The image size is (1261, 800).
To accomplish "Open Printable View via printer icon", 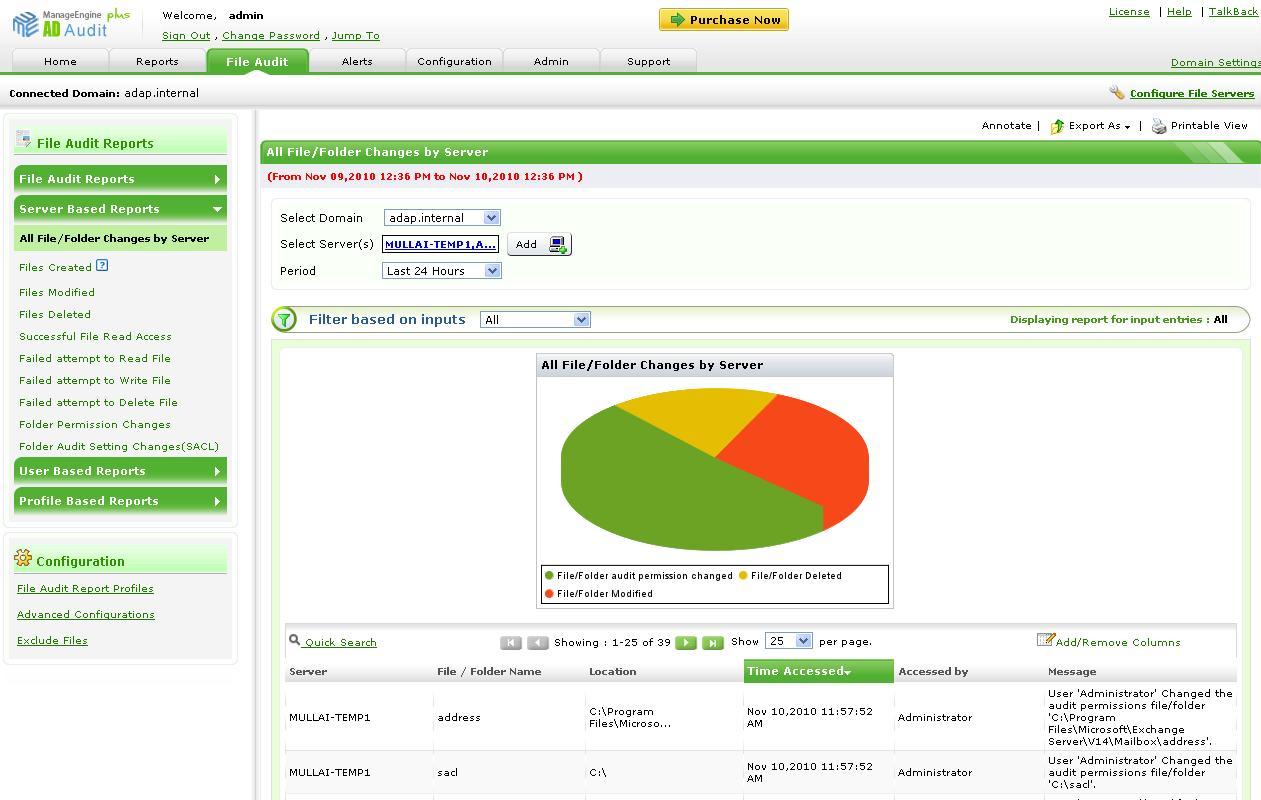I will (x=1159, y=126).
